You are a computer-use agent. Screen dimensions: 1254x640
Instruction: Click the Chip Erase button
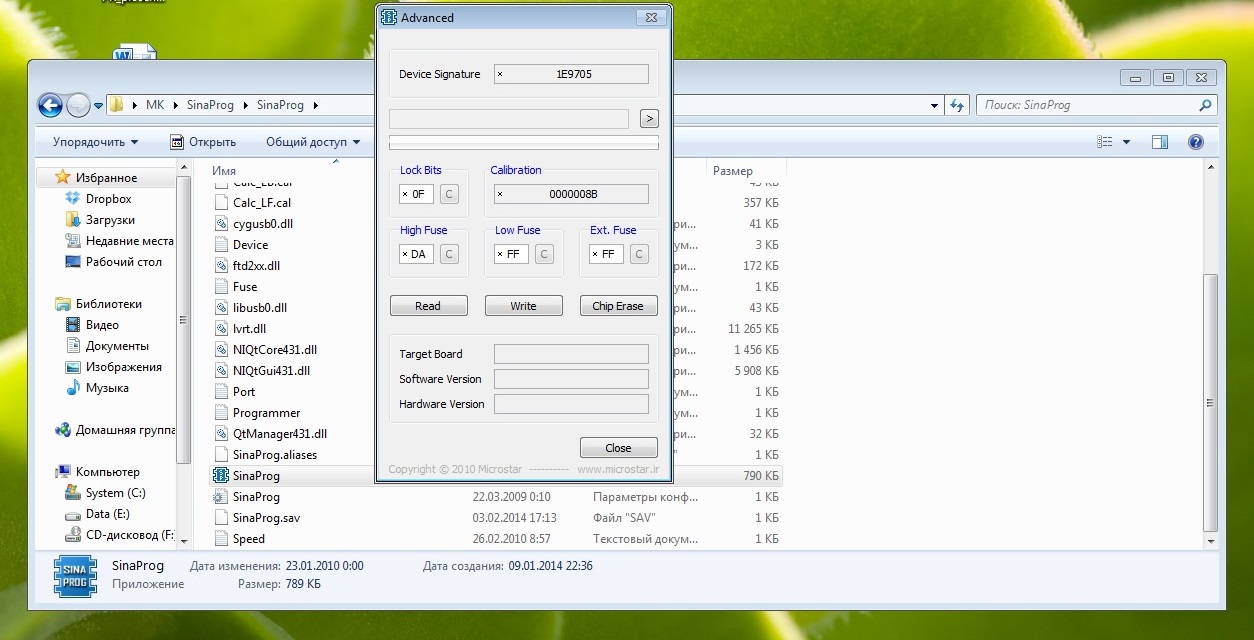coord(618,306)
